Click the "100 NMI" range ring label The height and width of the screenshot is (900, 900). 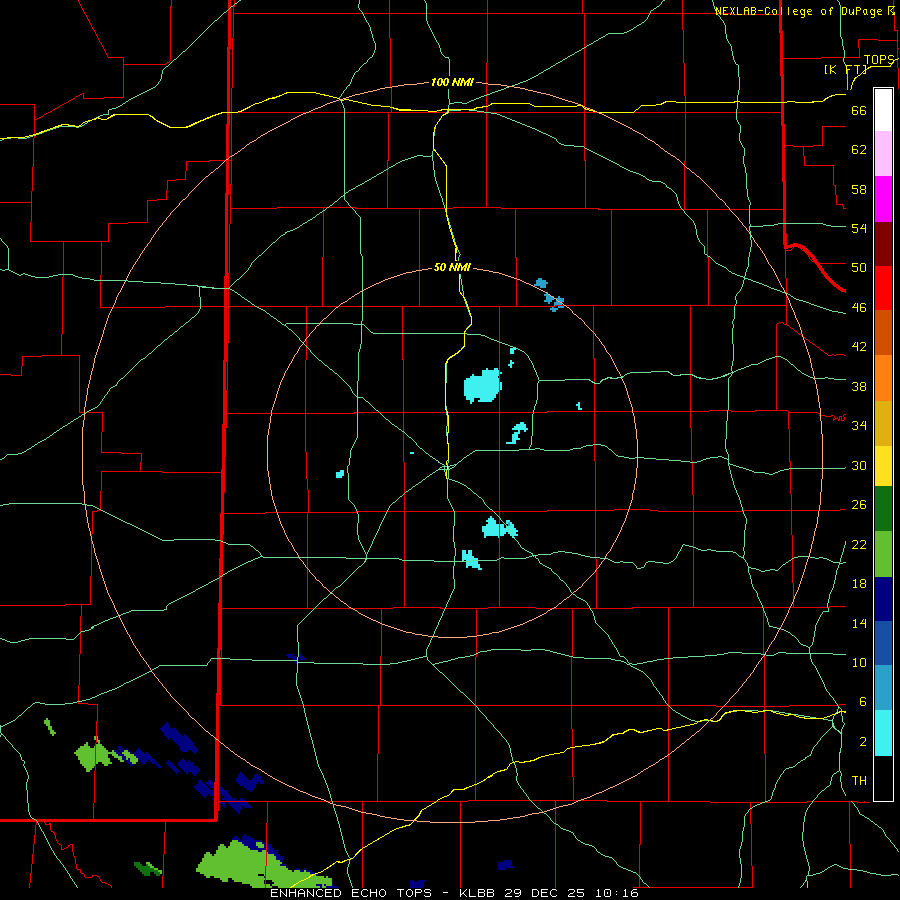[452, 82]
